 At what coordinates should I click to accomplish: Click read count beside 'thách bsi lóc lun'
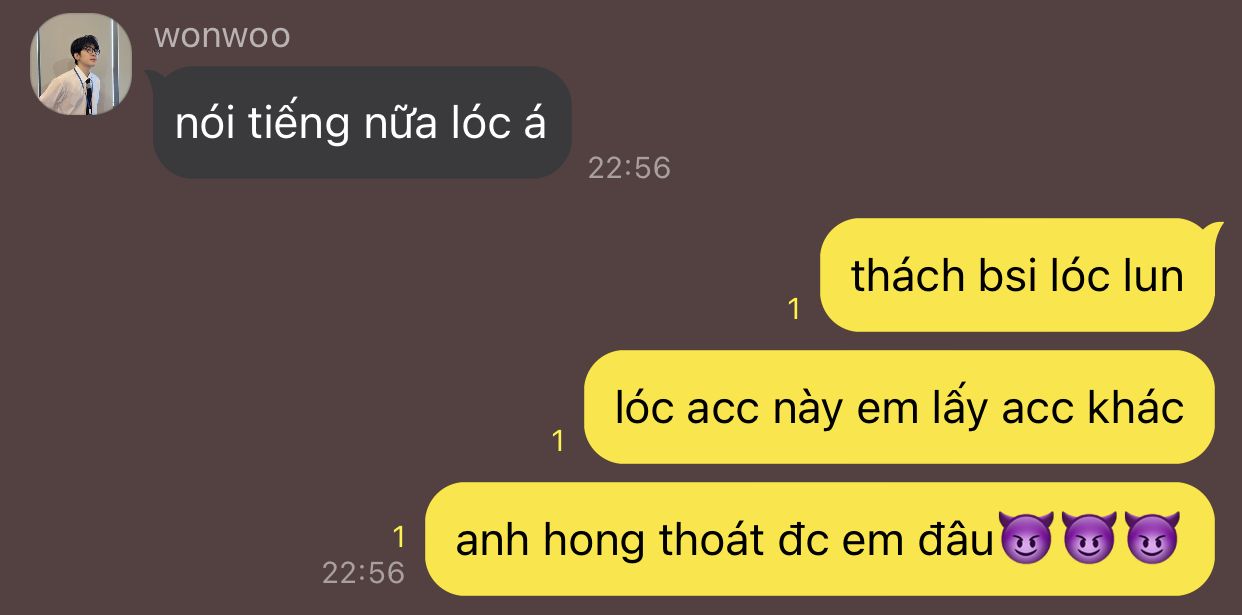794,309
